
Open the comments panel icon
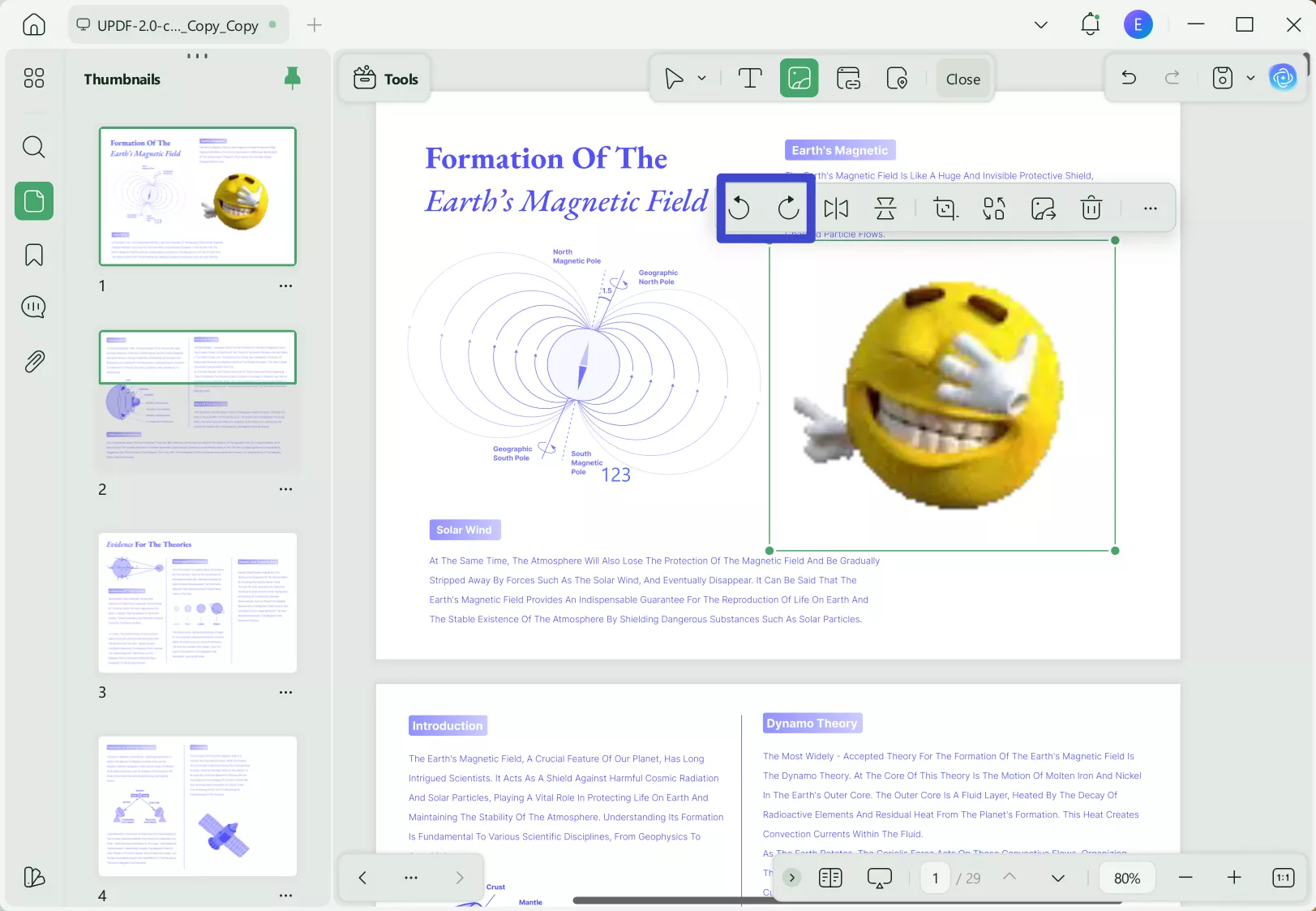coord(34,307)
